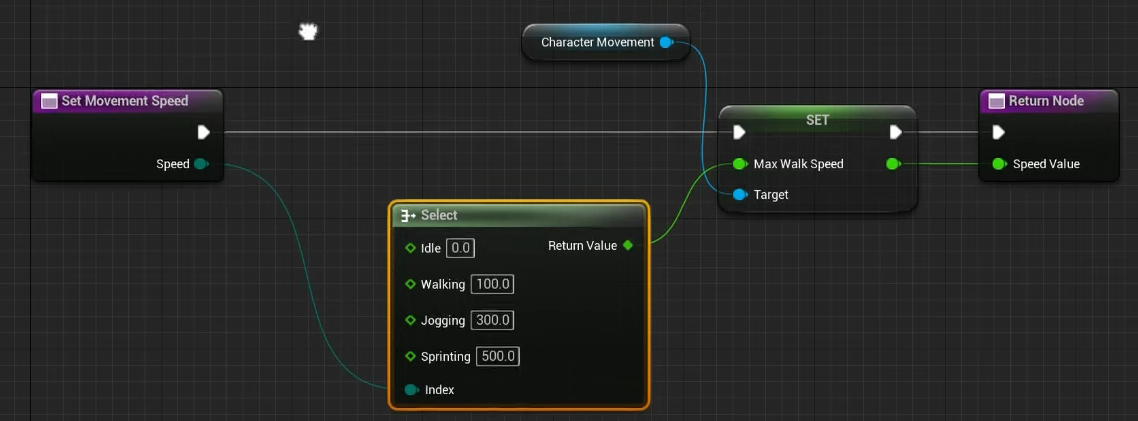Select the Select node header
This screenshot has height=421, width=1138.
(518, 215)
